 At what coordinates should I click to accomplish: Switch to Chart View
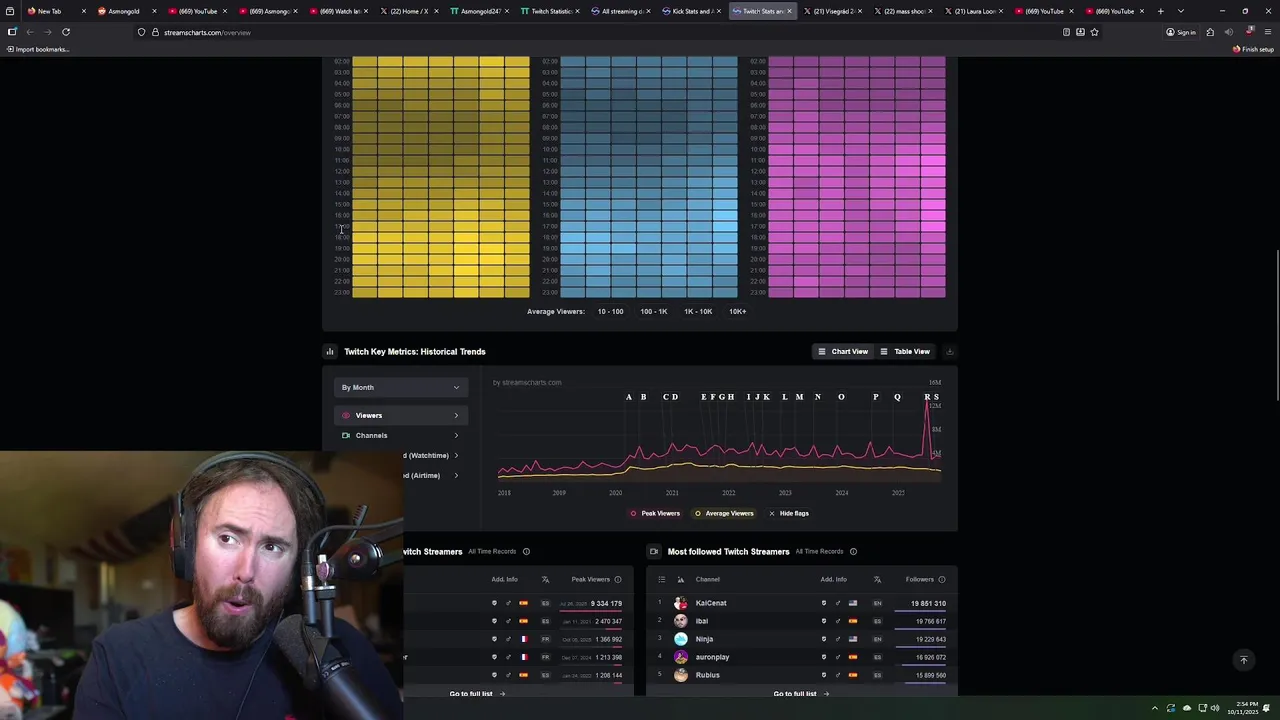click(843, 352)
